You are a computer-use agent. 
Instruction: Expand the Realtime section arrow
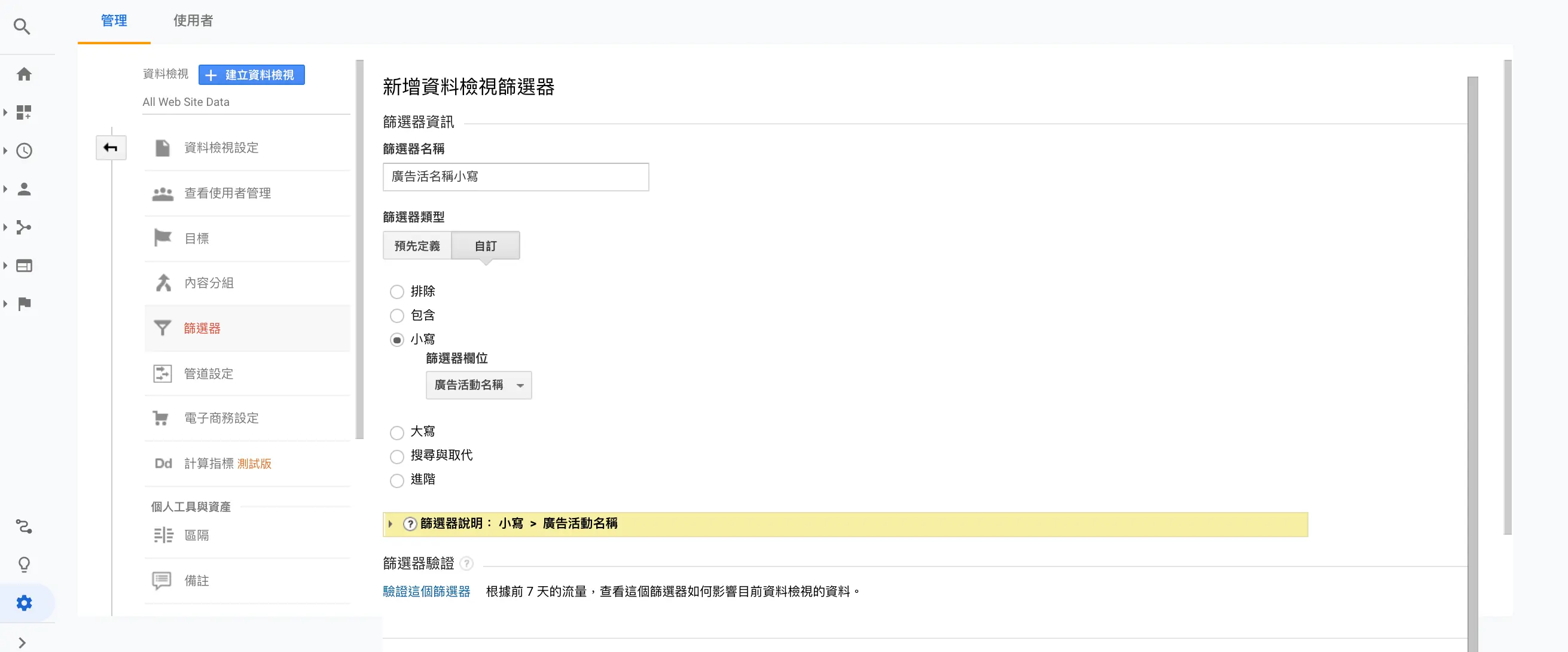(x=5, y=150)
